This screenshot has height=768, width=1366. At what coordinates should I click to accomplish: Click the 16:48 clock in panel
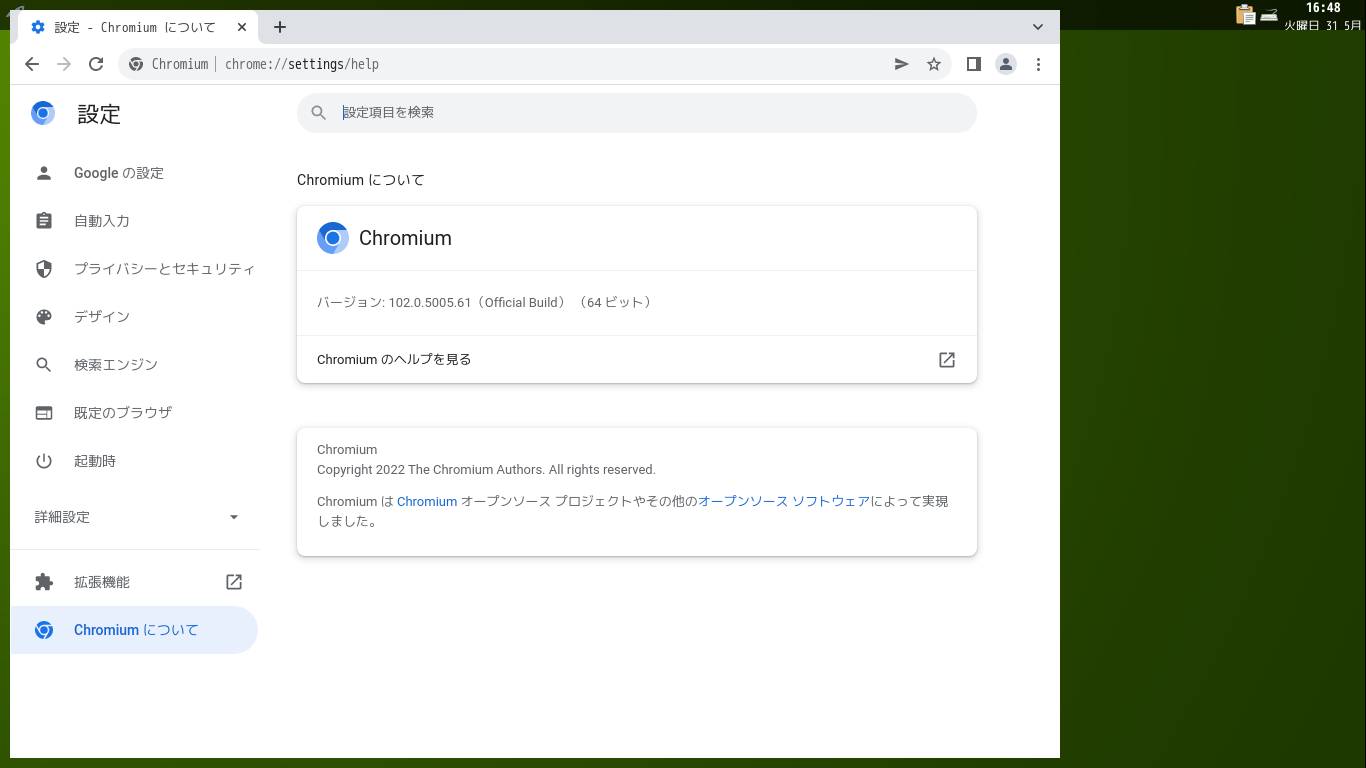point(1323,8)
